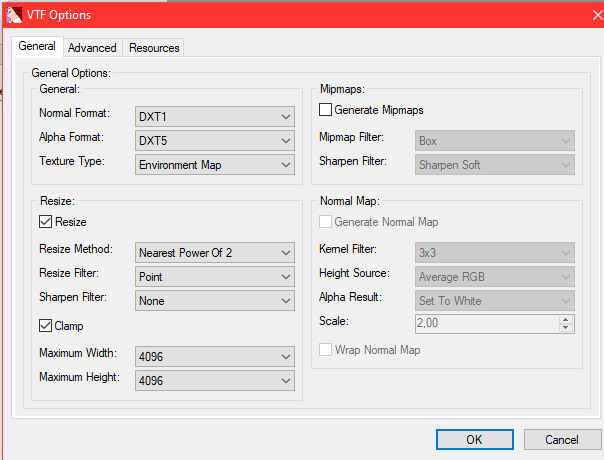
Task: Expand the Maximum Width dropdown
Action: [x=214, y=356]
